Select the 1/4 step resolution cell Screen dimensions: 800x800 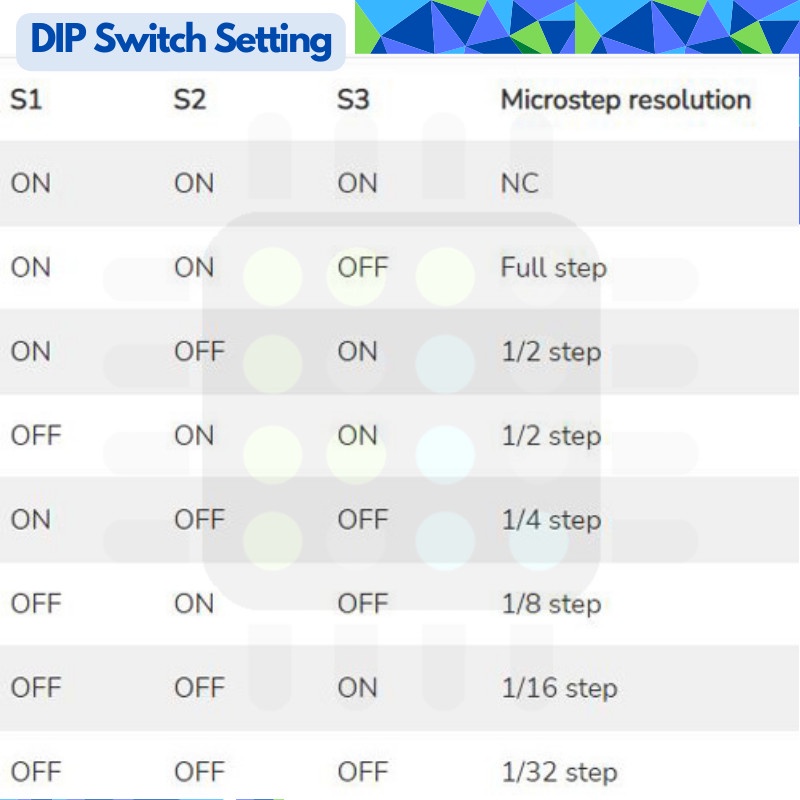[x=551, y=520]
